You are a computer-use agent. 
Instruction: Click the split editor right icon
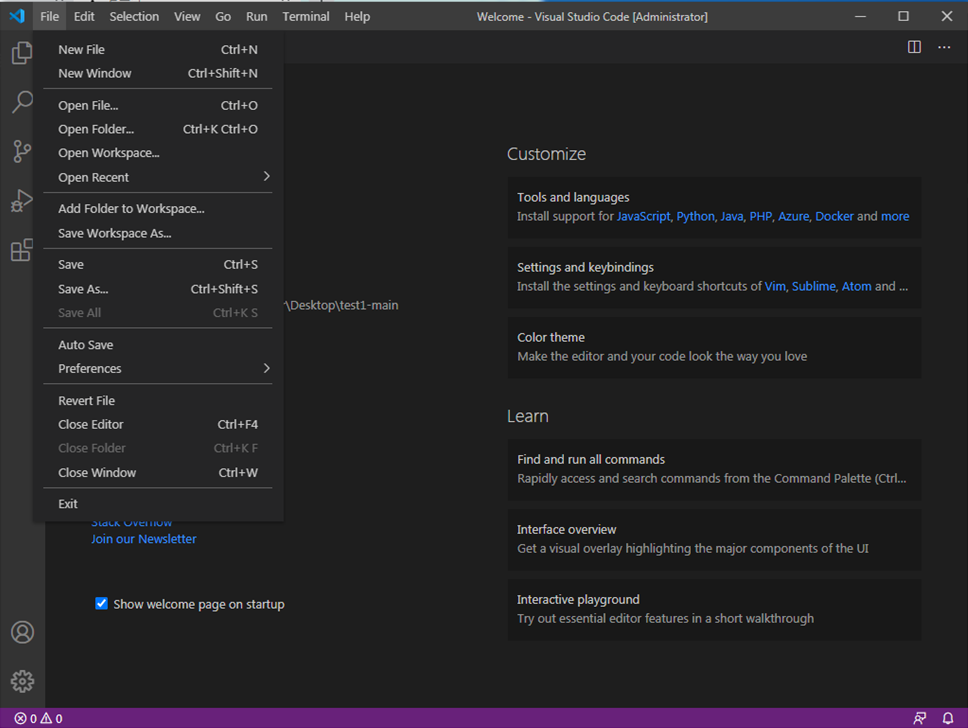coord(914,47)
